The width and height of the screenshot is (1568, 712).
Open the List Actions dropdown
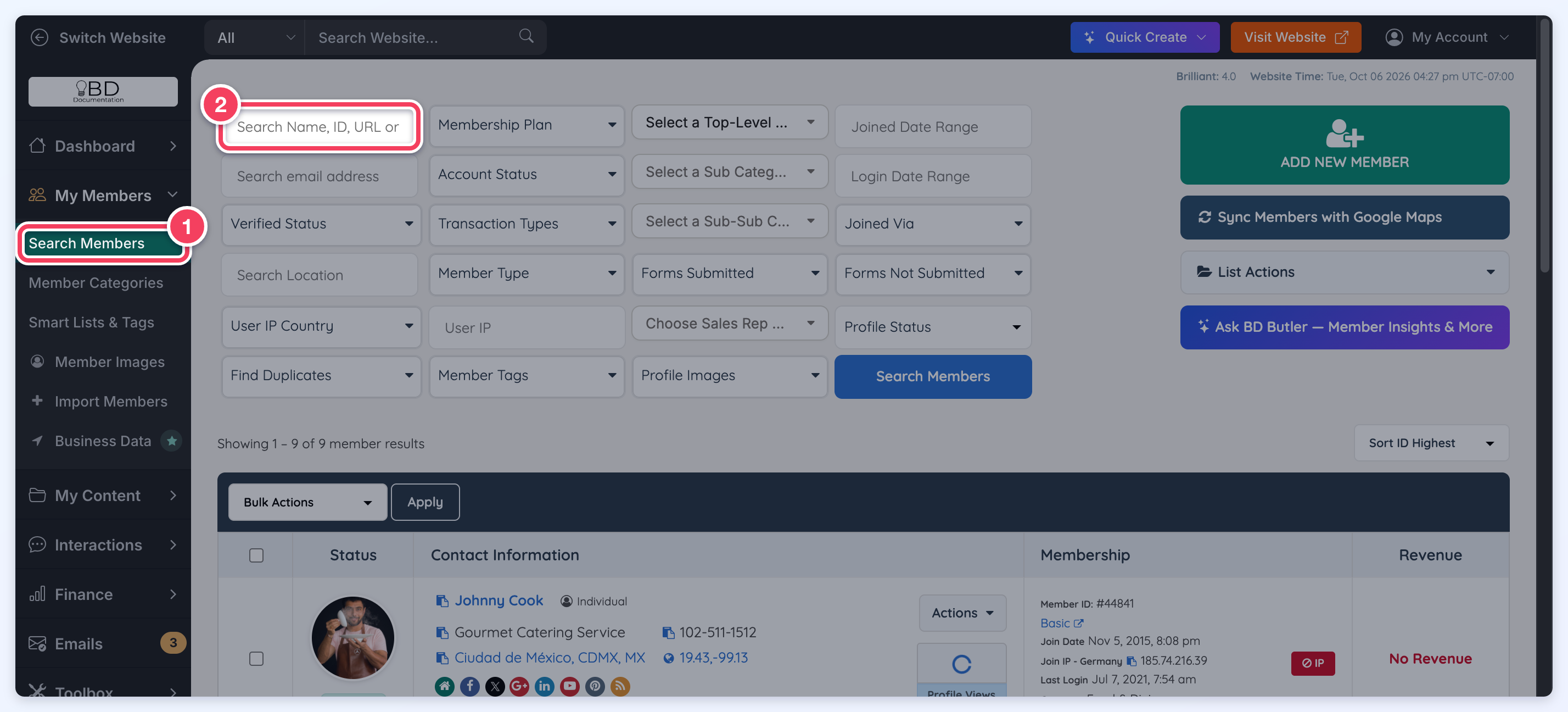[x=1344, y=271]
